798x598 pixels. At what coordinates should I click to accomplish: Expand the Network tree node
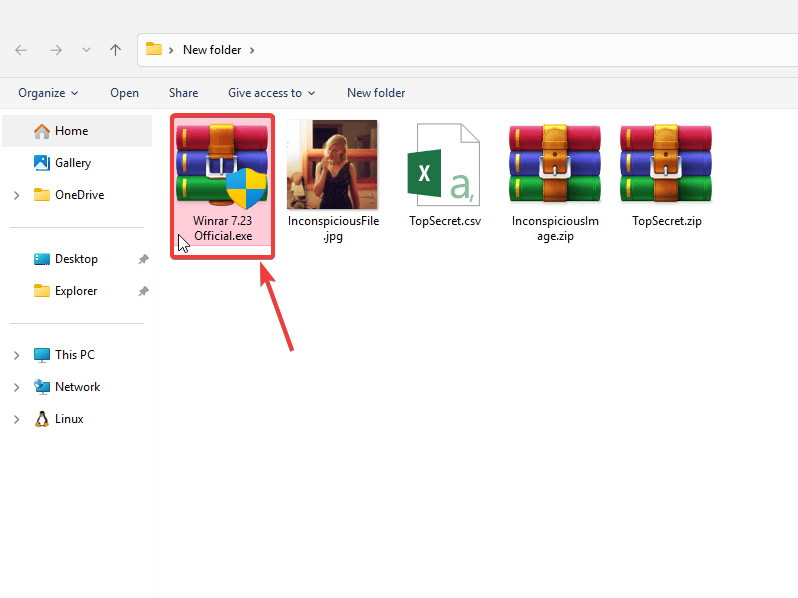[x=16, y=387]
